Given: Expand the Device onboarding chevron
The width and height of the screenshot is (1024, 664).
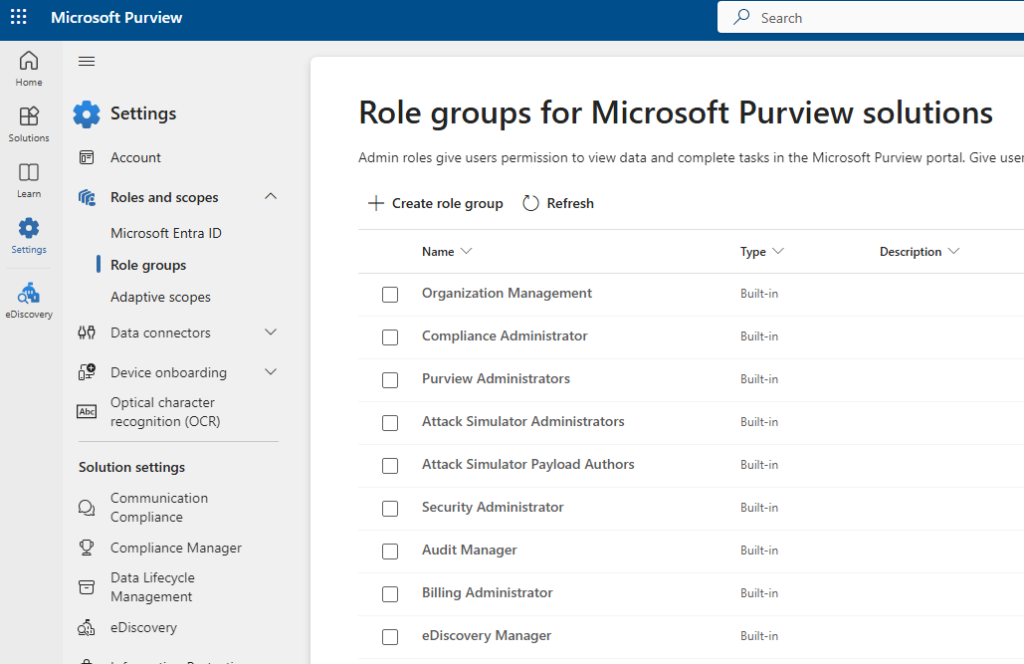Looking at the screenshot, I should coord(271,372).
